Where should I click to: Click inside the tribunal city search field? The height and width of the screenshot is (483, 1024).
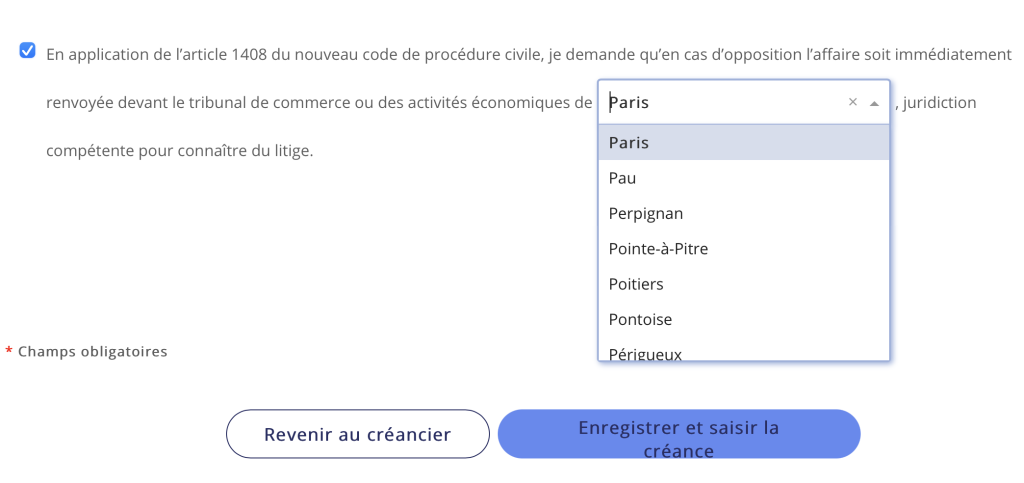tap(720, 102)
